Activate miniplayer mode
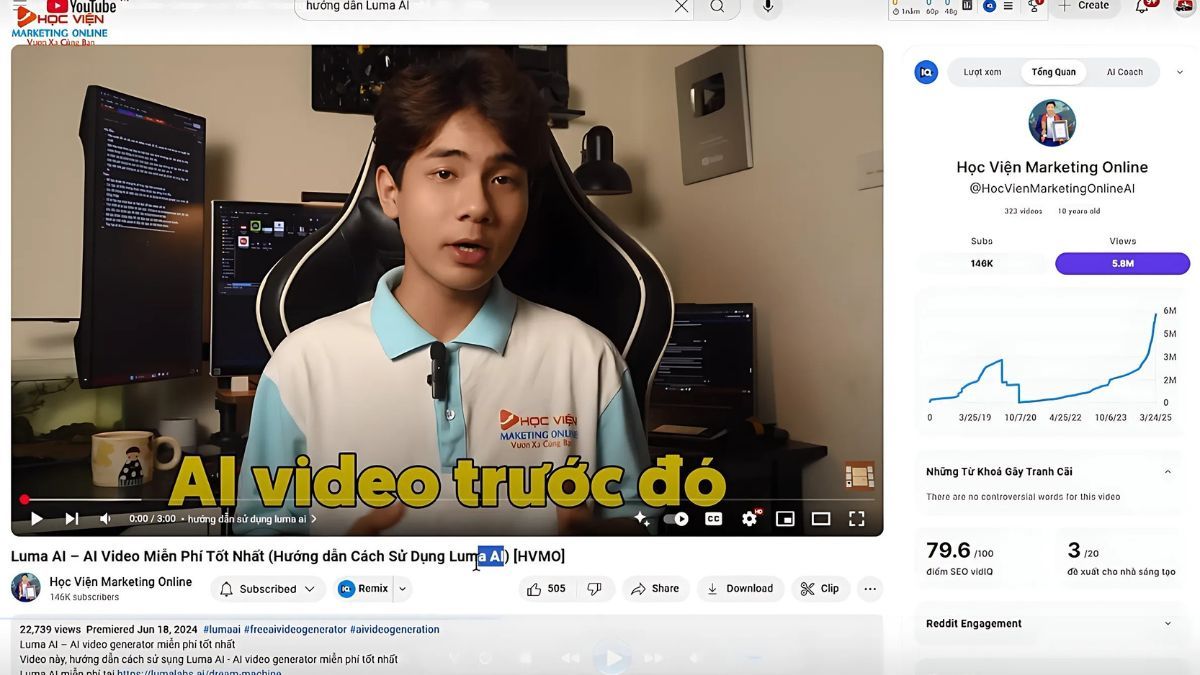Screen dimensions: 1200x675 tap(785, 518)
